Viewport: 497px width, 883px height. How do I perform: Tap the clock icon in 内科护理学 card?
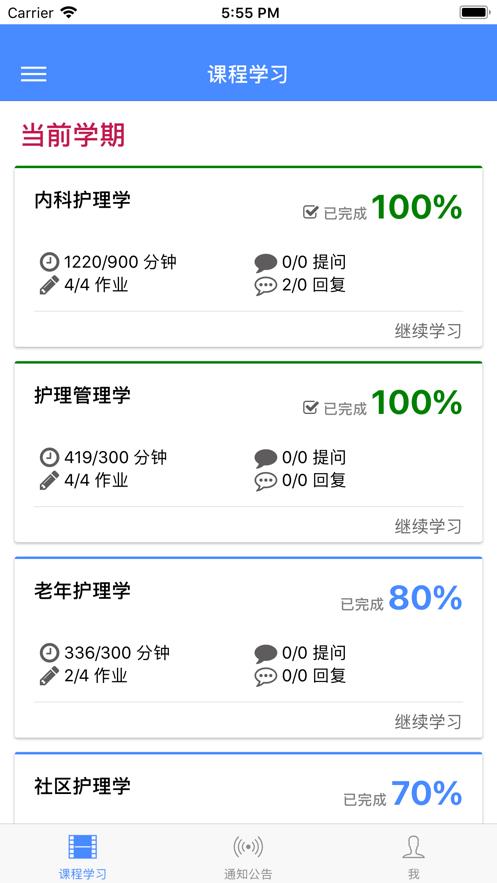tap(49, 262)
